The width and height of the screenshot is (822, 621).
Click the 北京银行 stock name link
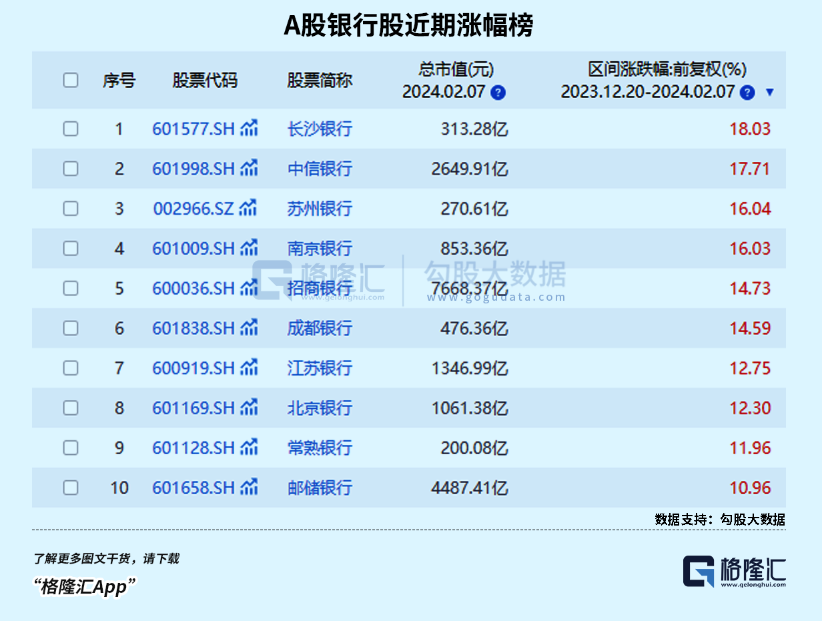pos(320,408)
